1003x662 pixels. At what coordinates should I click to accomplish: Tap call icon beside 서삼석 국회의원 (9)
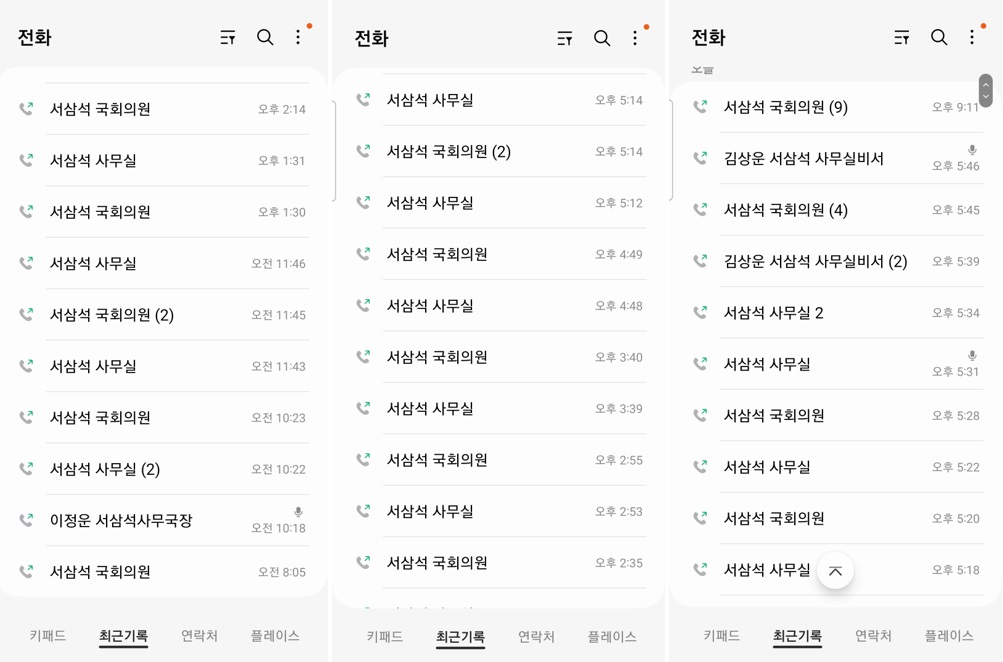click(x=700, y=107)
